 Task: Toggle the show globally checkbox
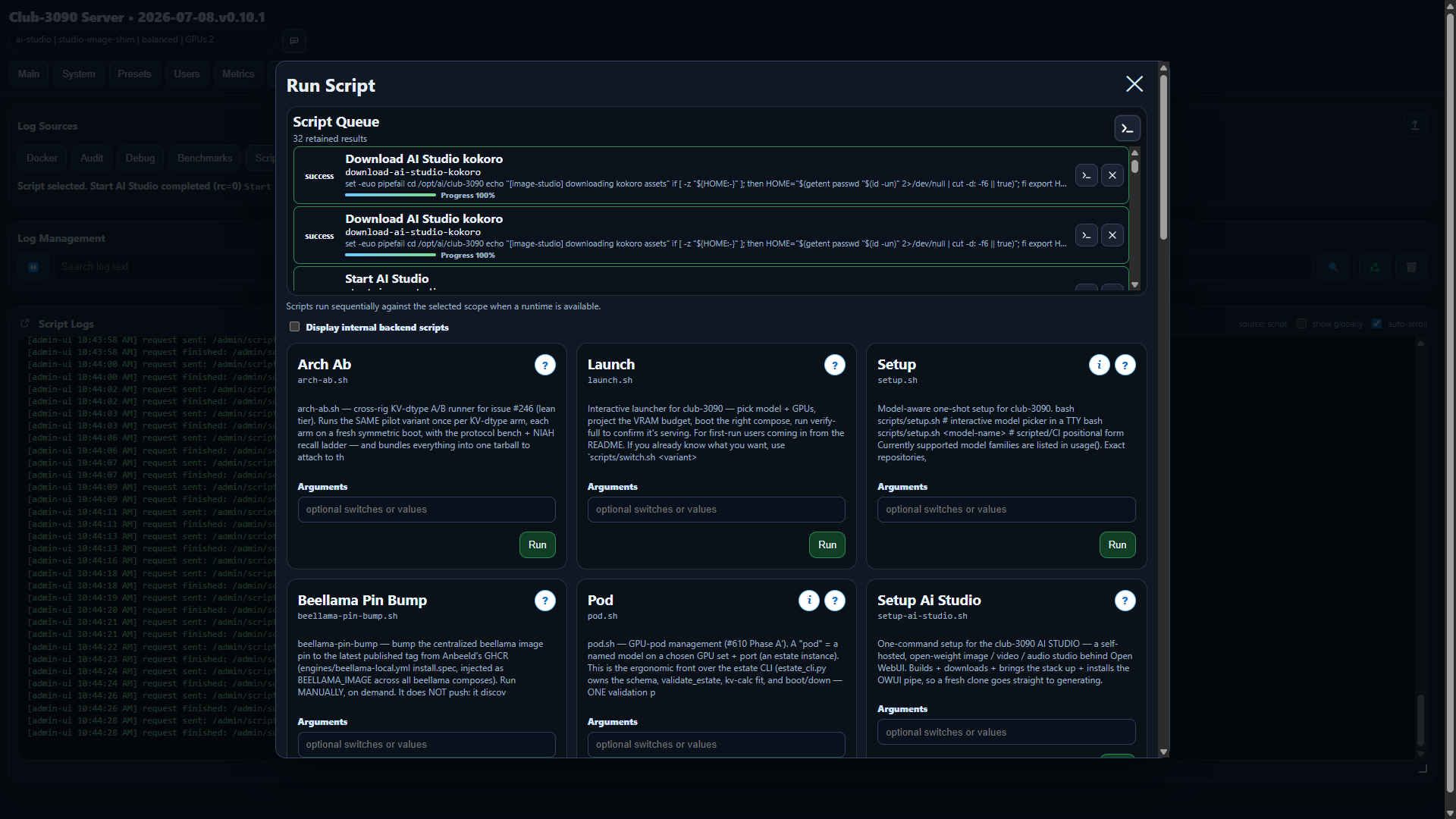click(x=1302, y=325)
